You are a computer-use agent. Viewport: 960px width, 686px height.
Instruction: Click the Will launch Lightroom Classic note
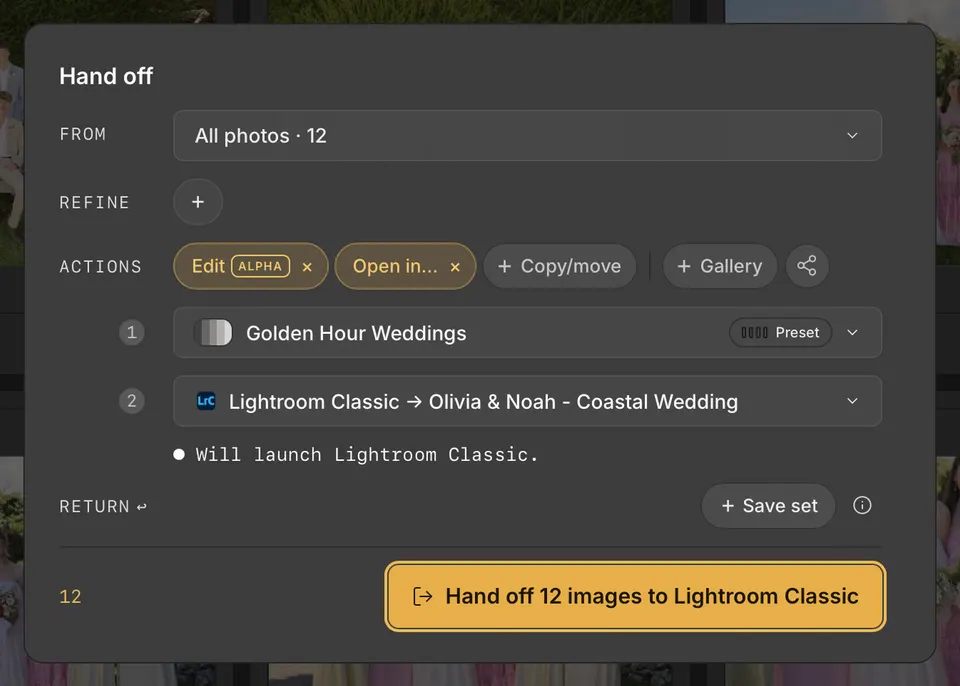366,454
